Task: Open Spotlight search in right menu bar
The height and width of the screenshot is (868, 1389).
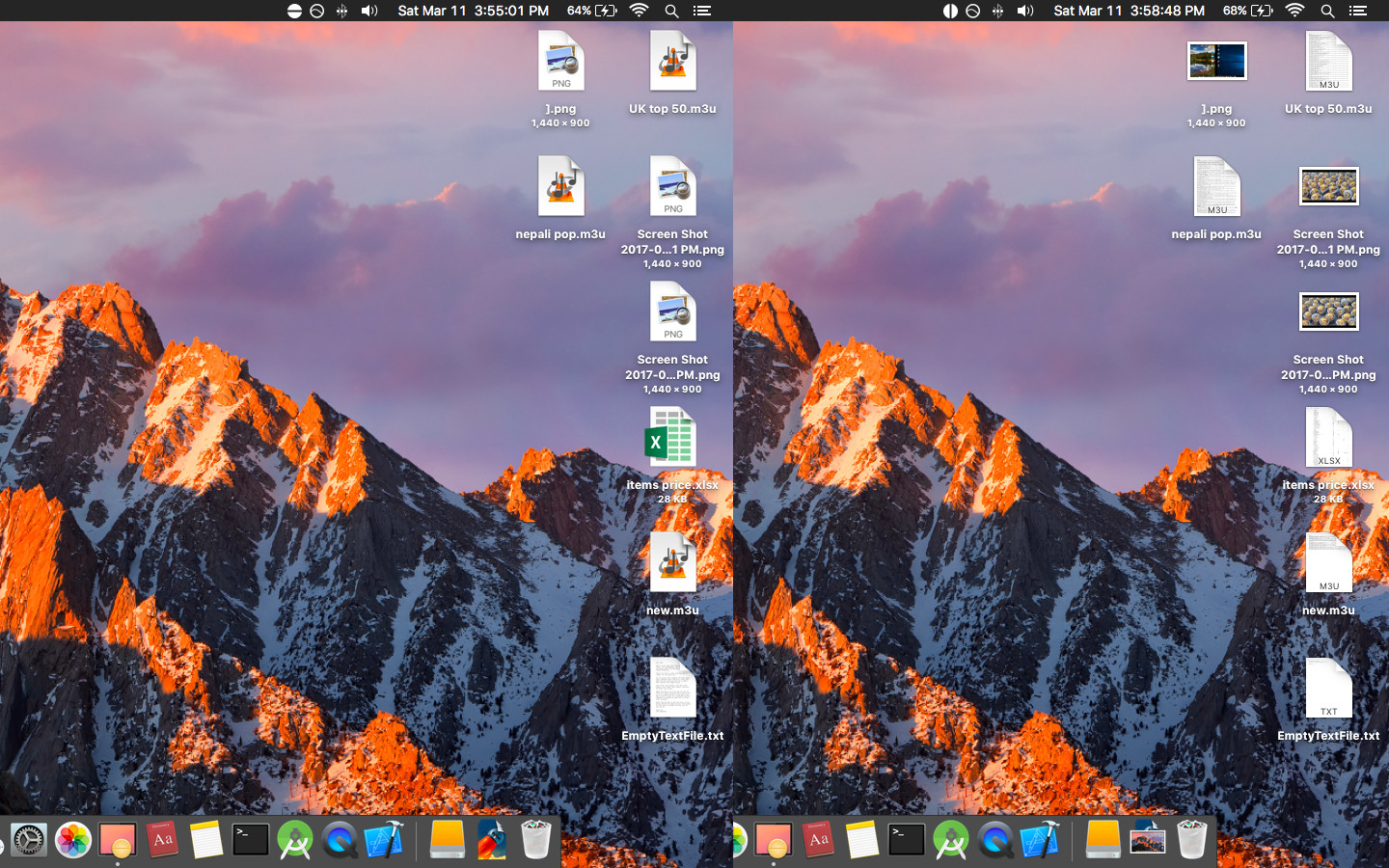Action: (x=1327, y=11)
